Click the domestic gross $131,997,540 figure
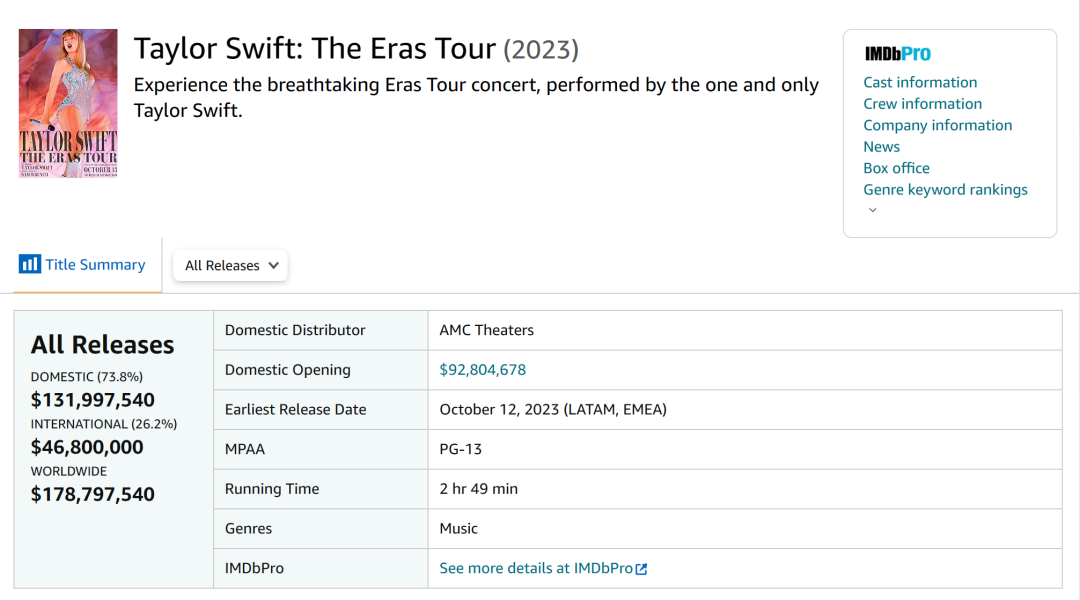Screen dimensions: 1080x600 (x=93, y=400)
